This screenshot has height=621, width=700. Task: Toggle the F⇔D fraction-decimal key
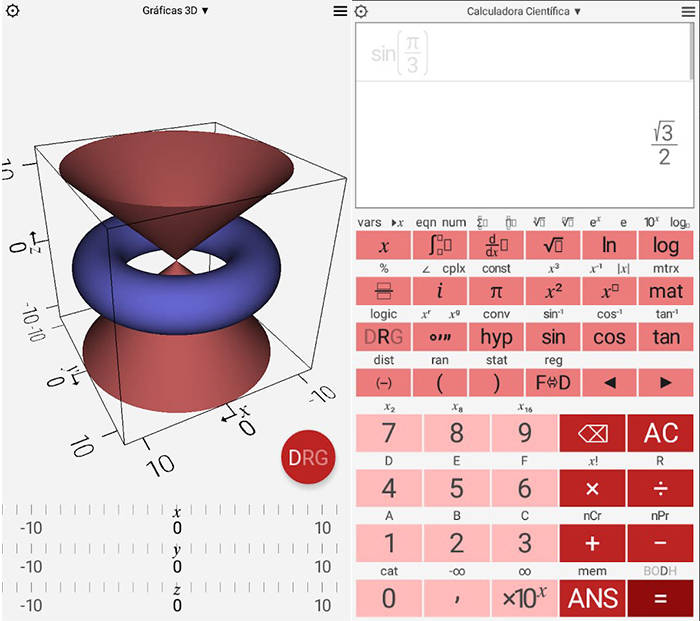coord(552,383)
